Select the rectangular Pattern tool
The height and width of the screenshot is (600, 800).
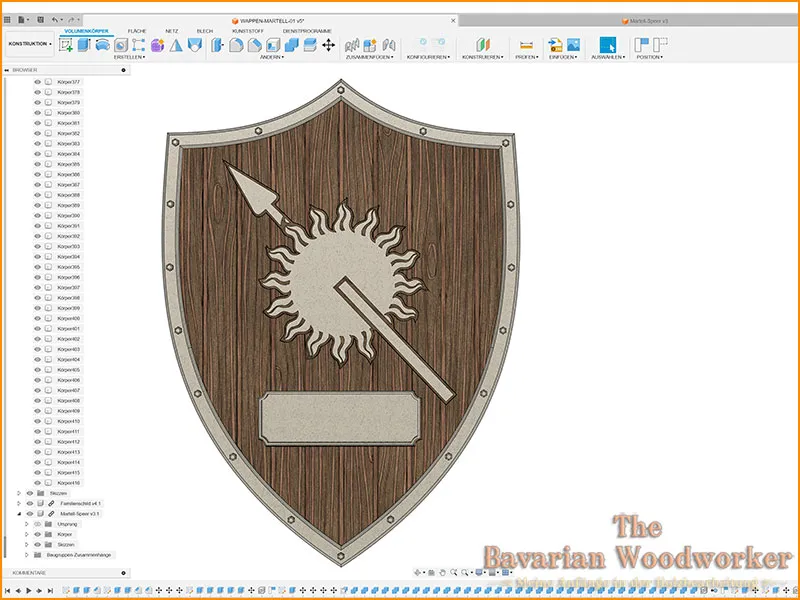pyautogui.click(x=138, y=45)
